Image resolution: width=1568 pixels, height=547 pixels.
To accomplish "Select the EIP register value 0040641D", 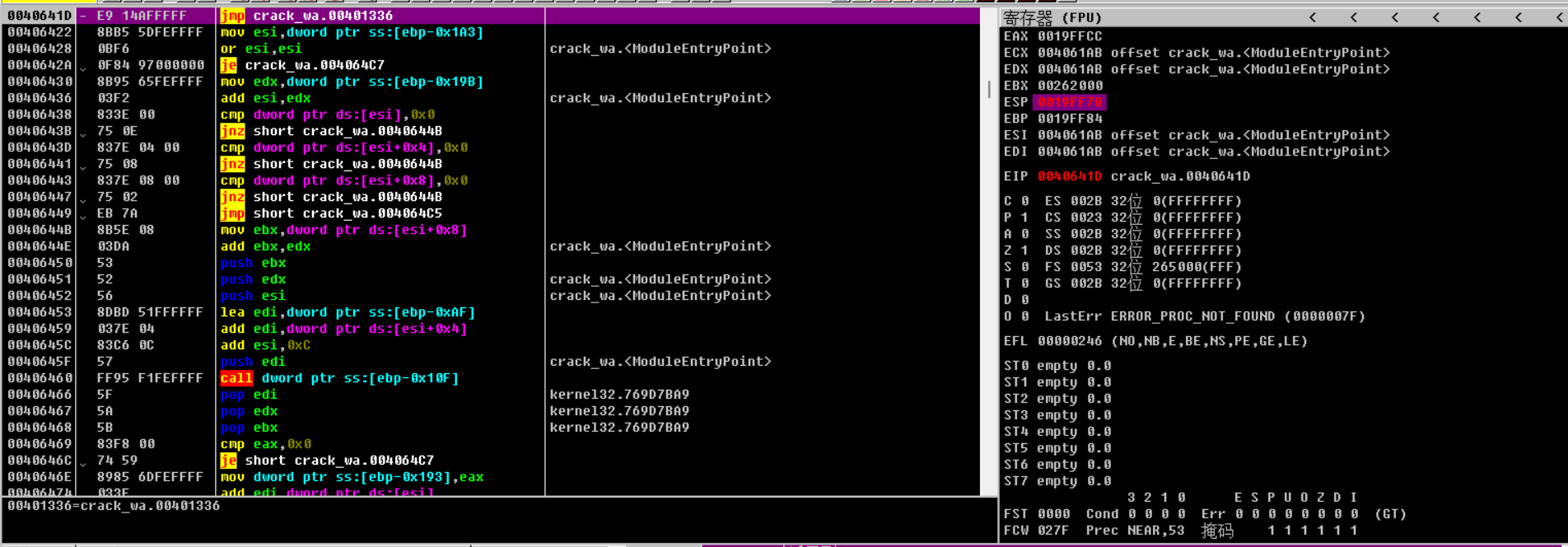I will coord(1070,176).
